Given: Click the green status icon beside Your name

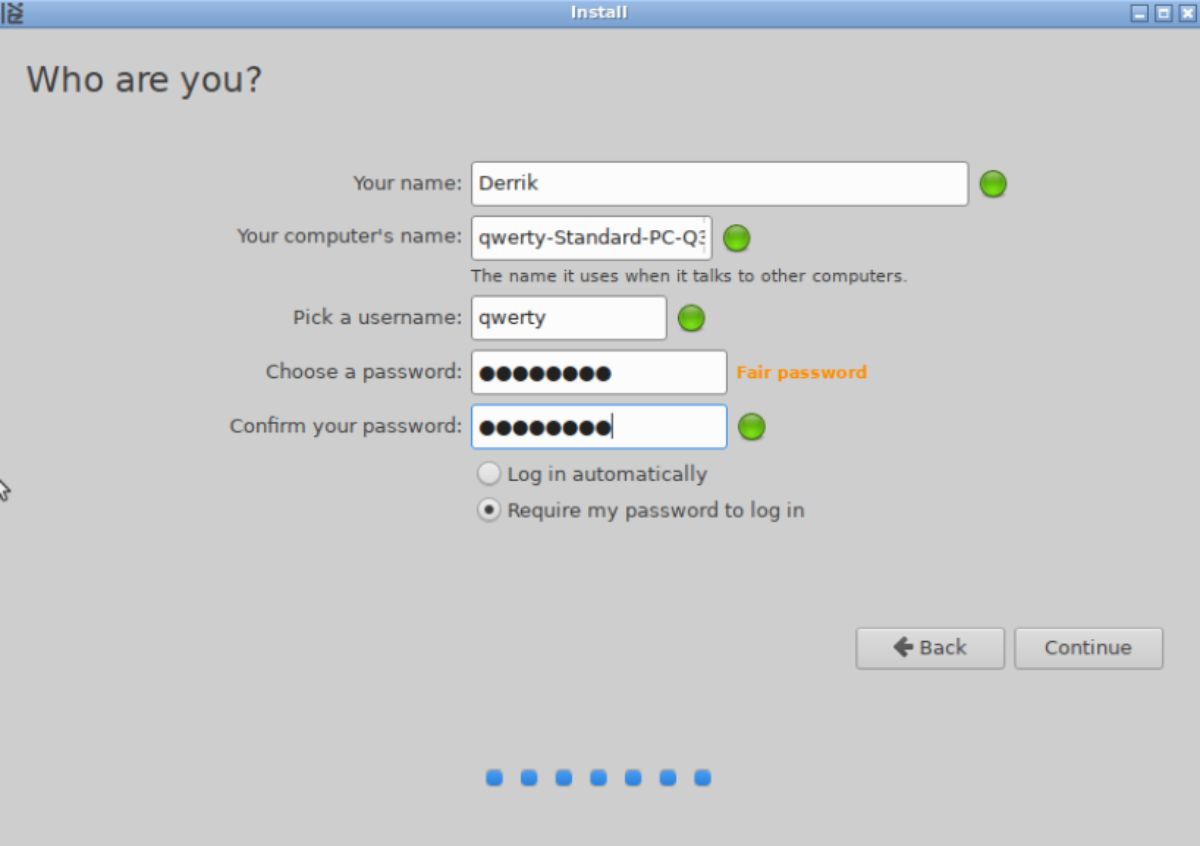Looking at the screenshot, I should (x=992, y=184).
